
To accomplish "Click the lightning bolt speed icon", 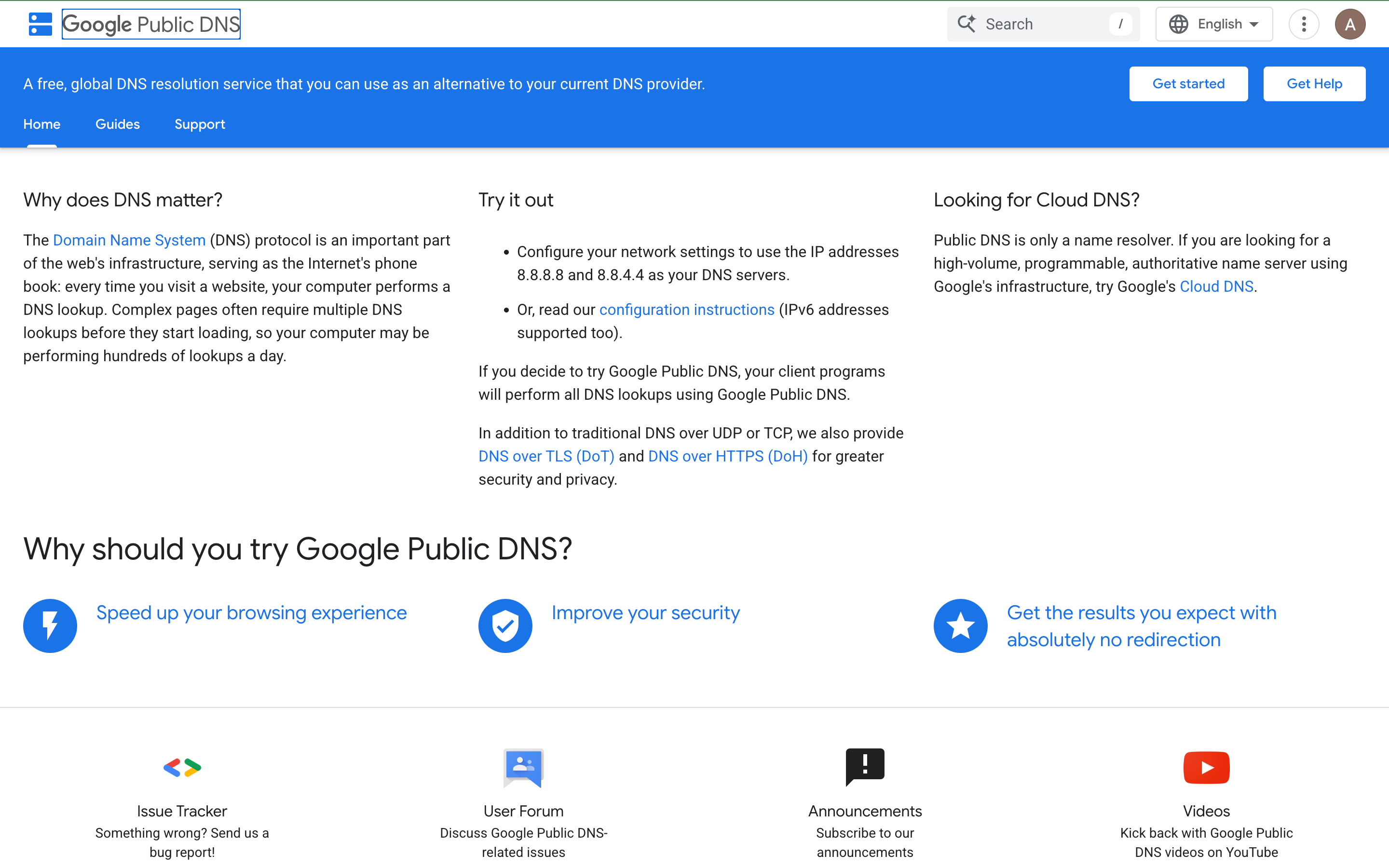I will (x=50, y=626).
